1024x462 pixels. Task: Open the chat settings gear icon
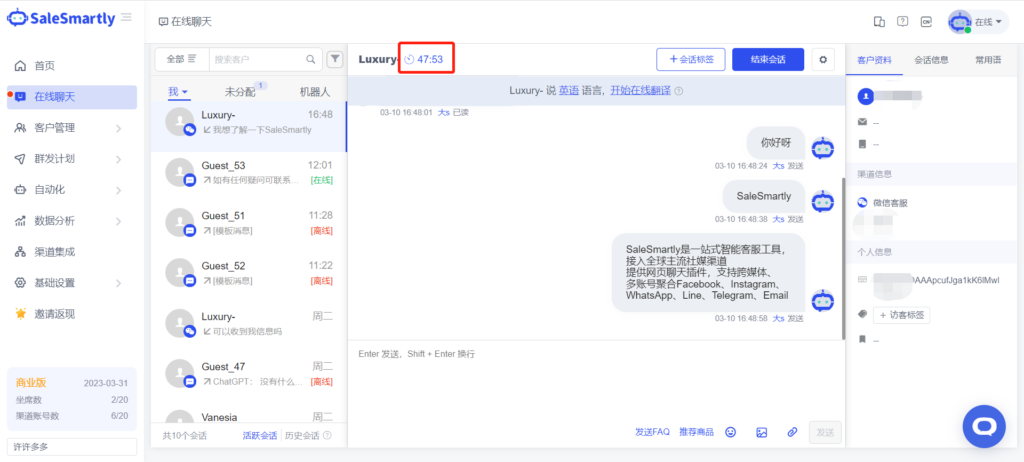(823, 60)
